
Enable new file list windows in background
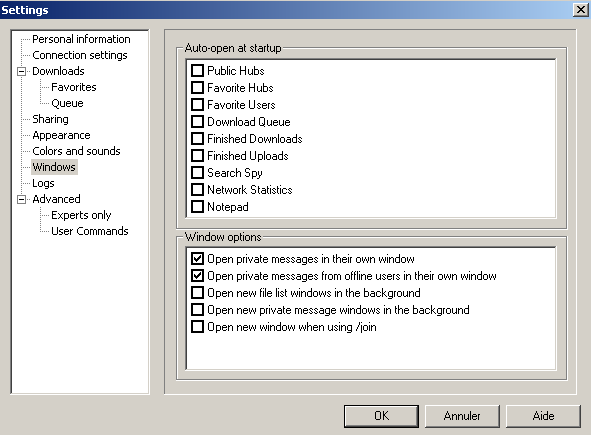(197, 293)
